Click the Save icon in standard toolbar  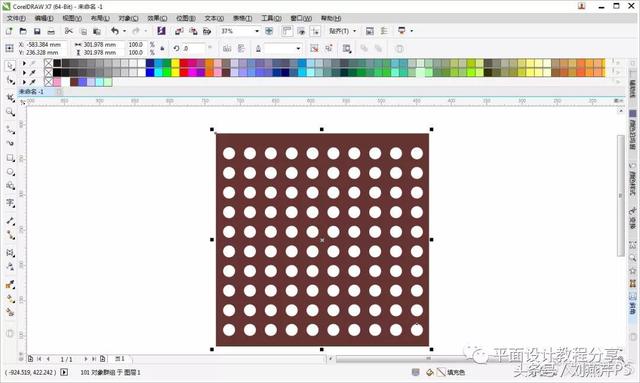[x=37, y=31]
